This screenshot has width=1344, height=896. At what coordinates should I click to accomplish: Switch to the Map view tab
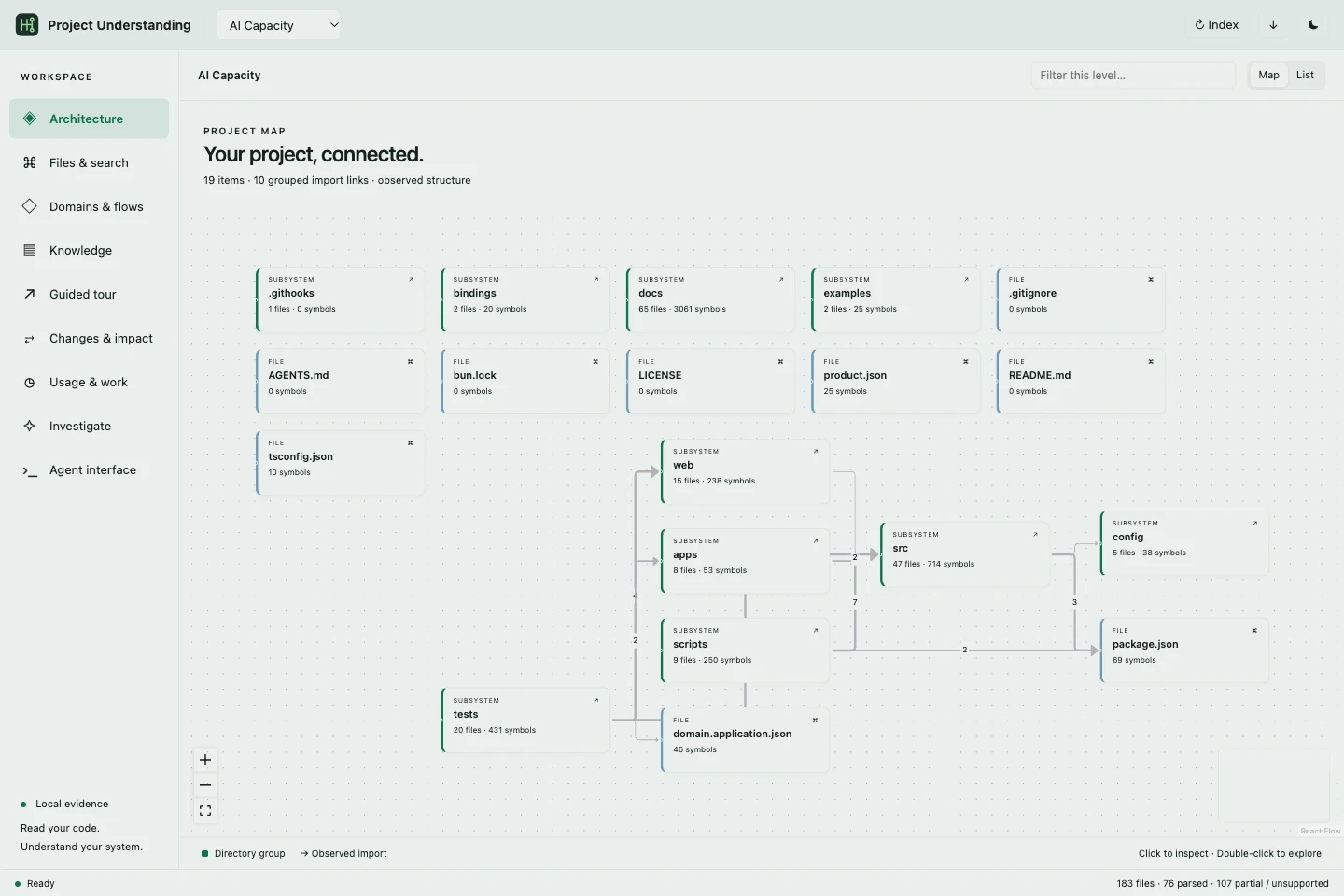coord(1268,76)
